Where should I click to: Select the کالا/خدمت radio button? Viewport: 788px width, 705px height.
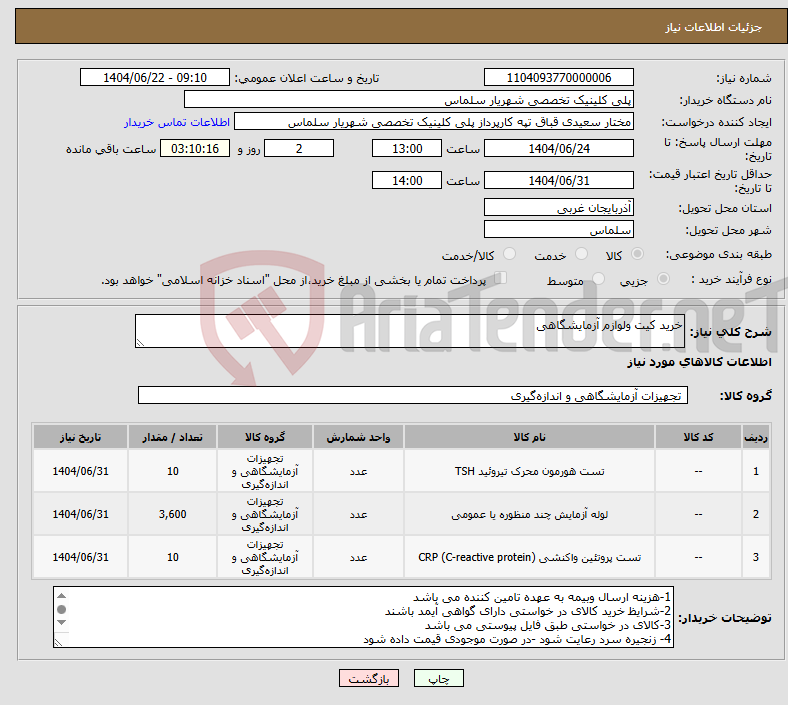[510, 254]
